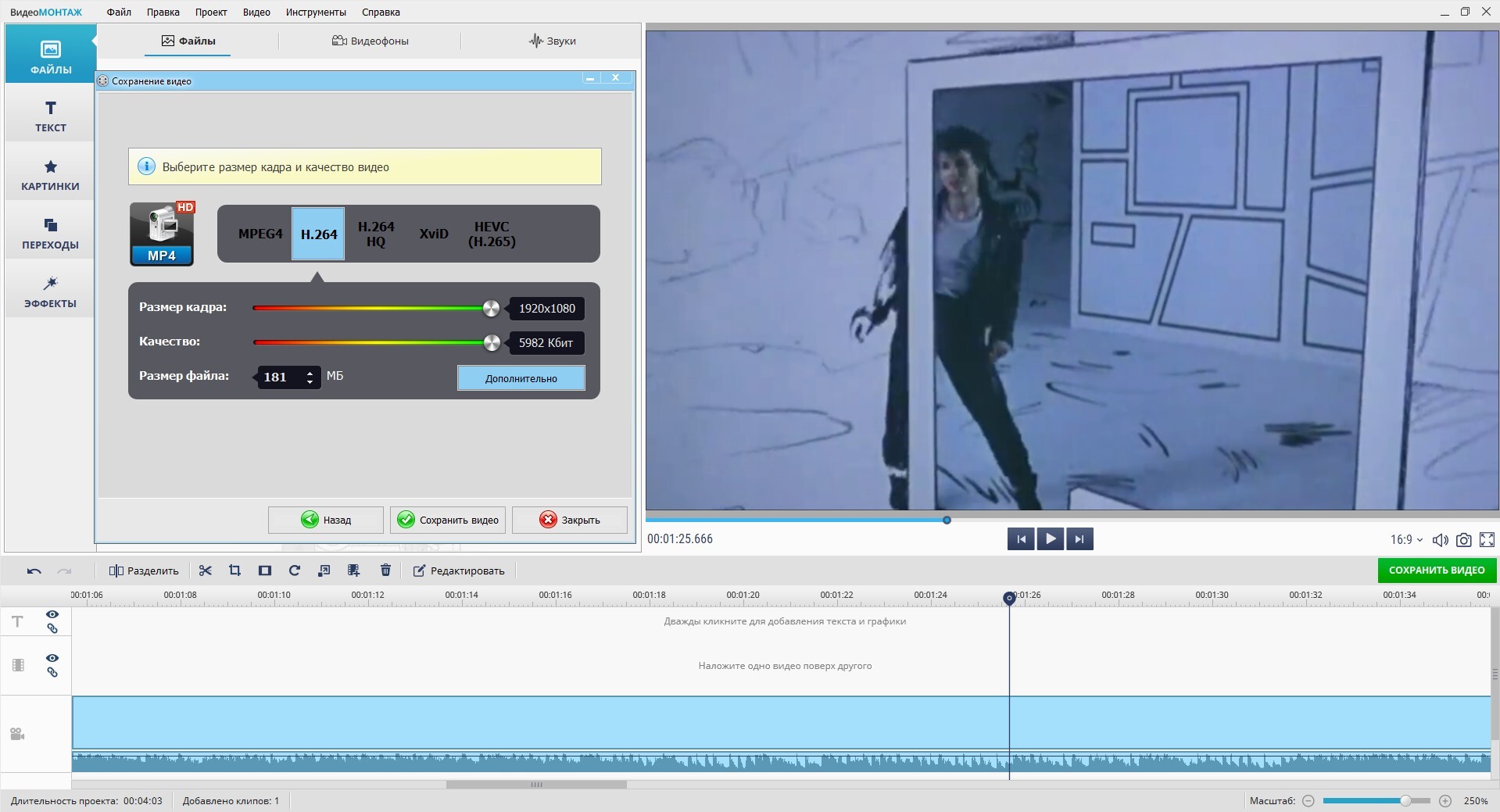
Task: Click the Разделить split button
Action: click(144, 571)
